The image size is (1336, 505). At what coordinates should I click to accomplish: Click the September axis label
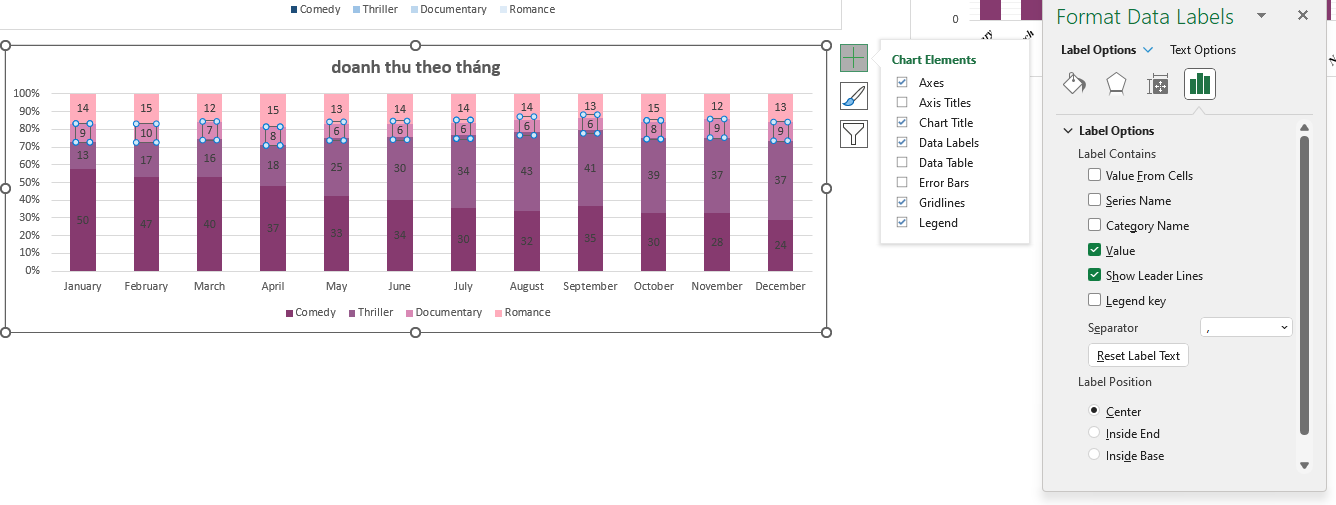tap(590, 286)
